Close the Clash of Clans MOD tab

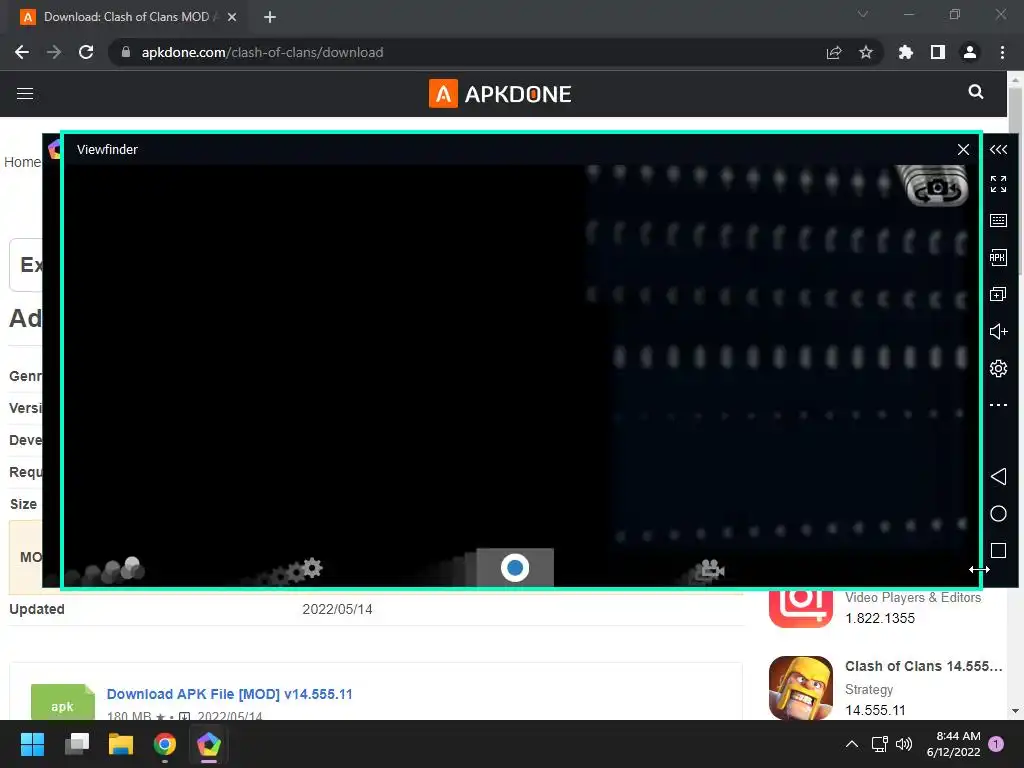tap(232, 18)
